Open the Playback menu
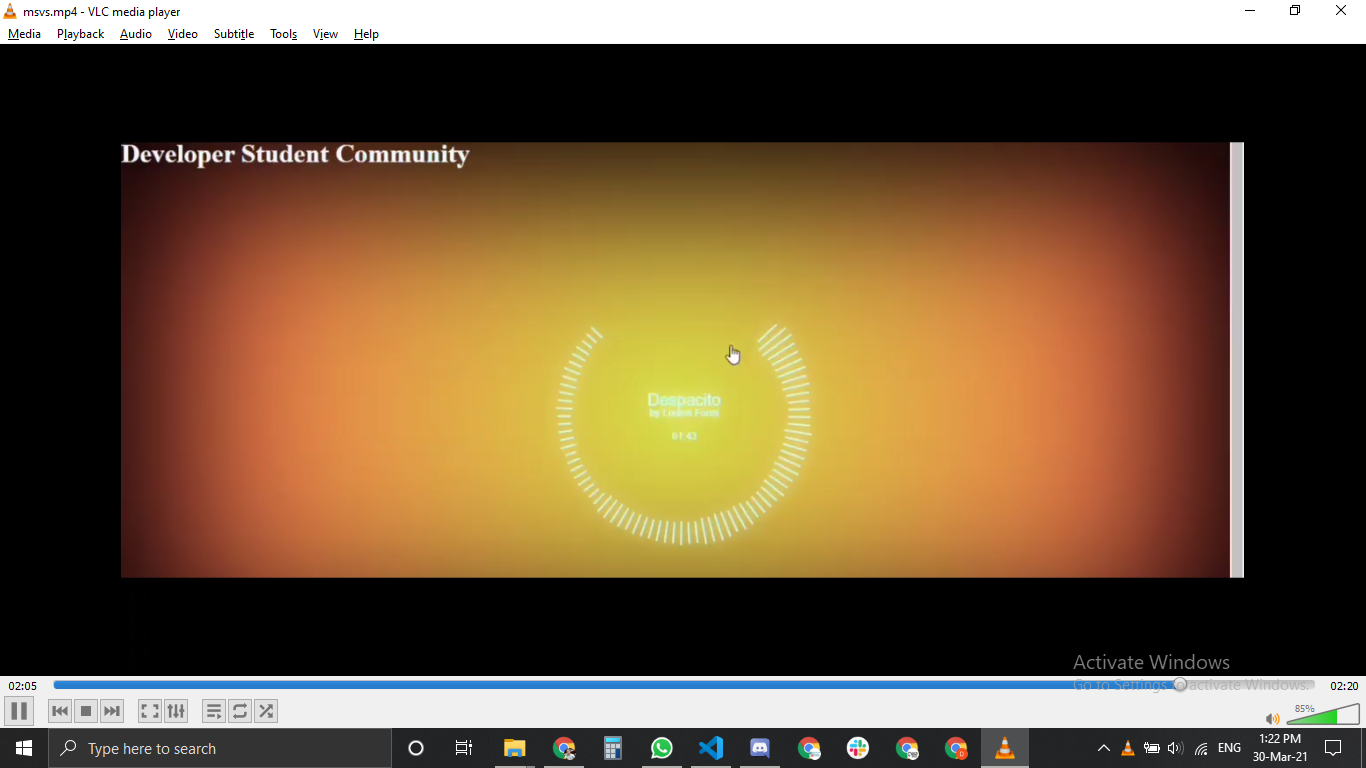1366x768 pixels. point(80,34)
